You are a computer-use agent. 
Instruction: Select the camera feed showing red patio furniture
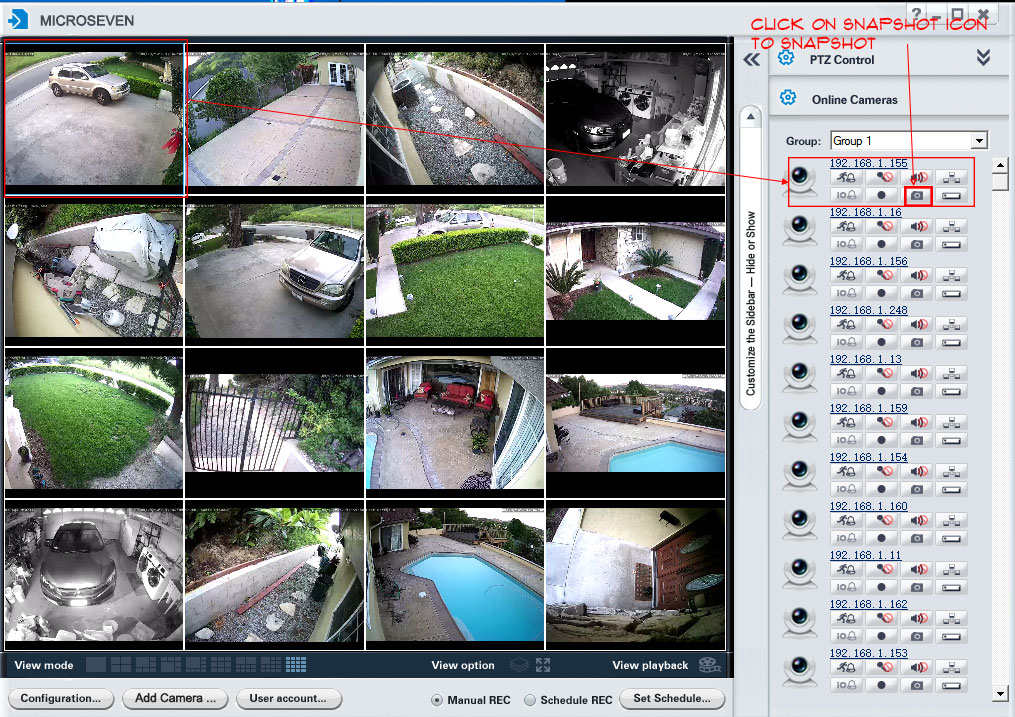(455, 423)
